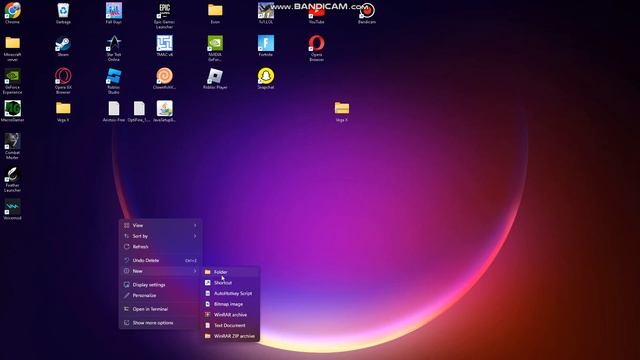Open the Star Trek Online shortcut
The width and height of the screenshot is (640, 360).
tap(114, 48)
